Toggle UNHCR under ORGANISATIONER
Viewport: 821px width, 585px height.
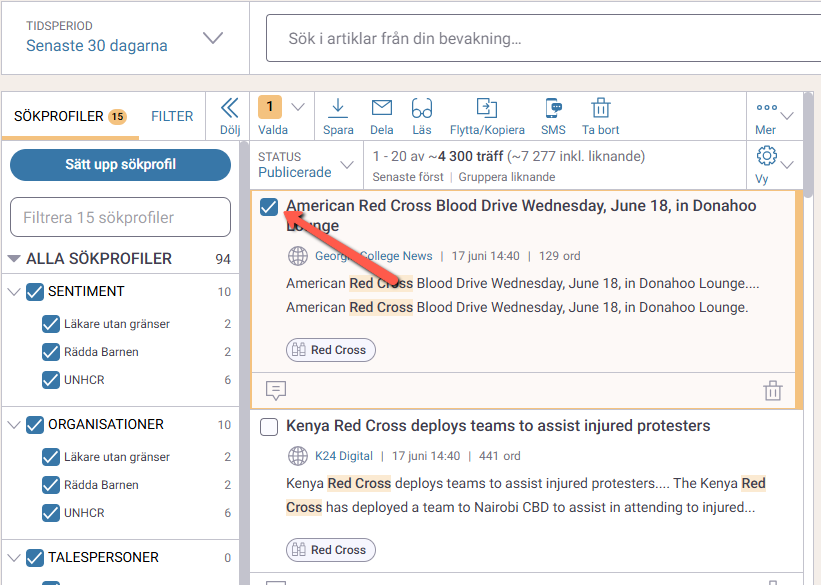(x=51, y=513)
